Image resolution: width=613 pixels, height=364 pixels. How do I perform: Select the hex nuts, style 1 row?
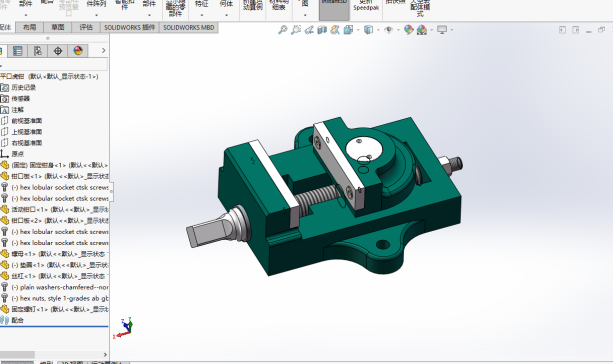(54, 298)
